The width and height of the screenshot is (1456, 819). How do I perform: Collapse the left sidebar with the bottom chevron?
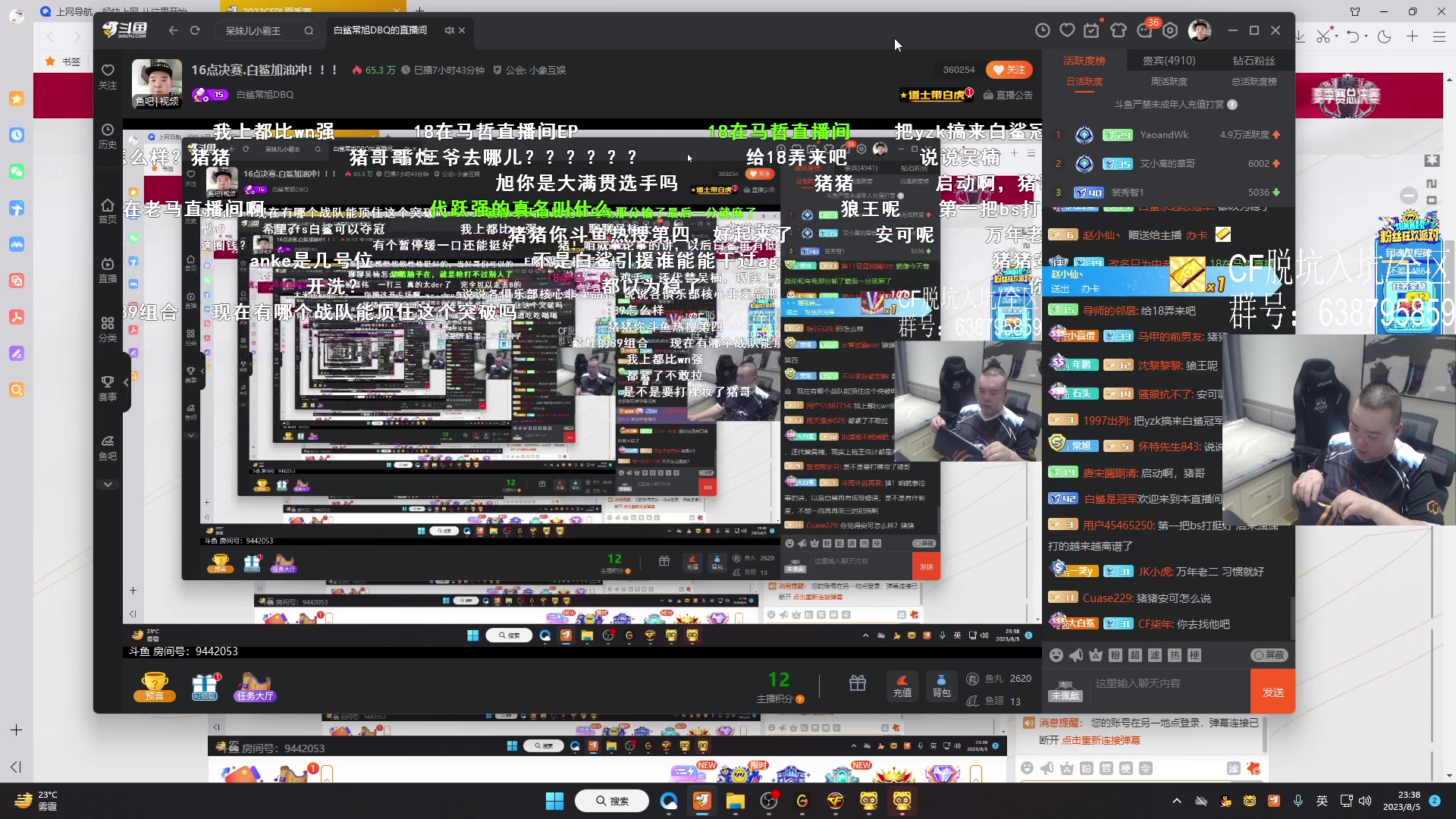pos(108,484)
